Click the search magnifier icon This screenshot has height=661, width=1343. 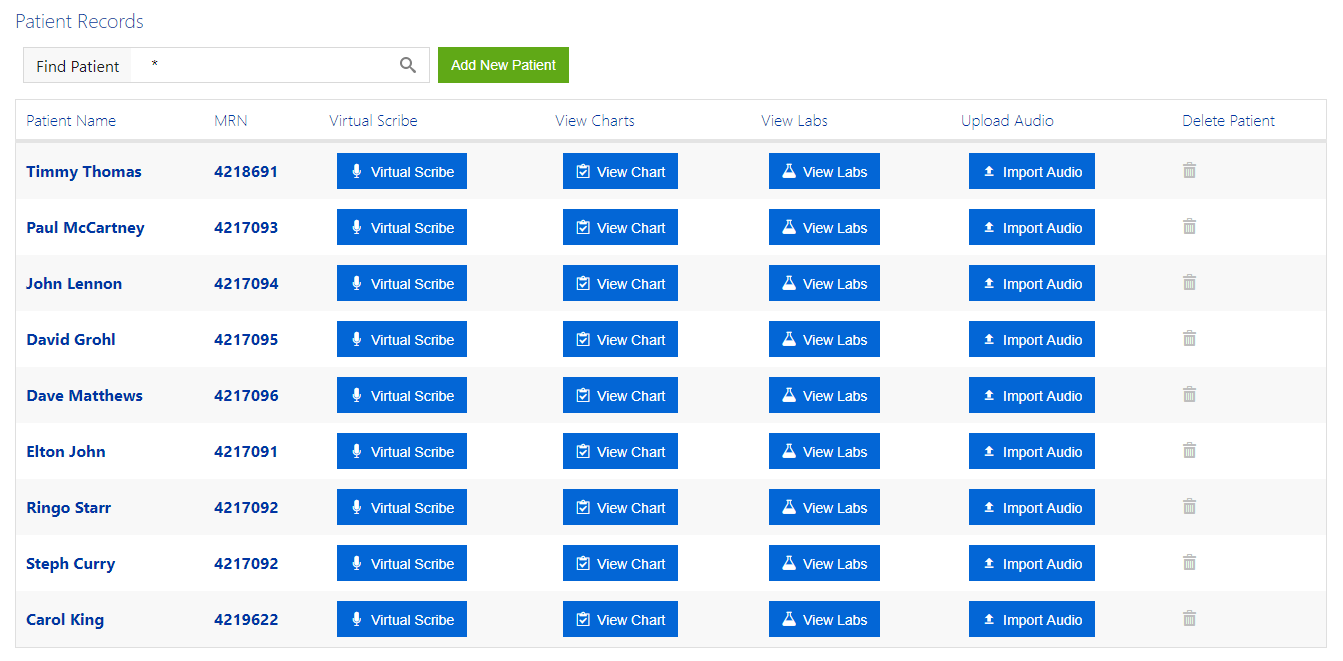408,65
